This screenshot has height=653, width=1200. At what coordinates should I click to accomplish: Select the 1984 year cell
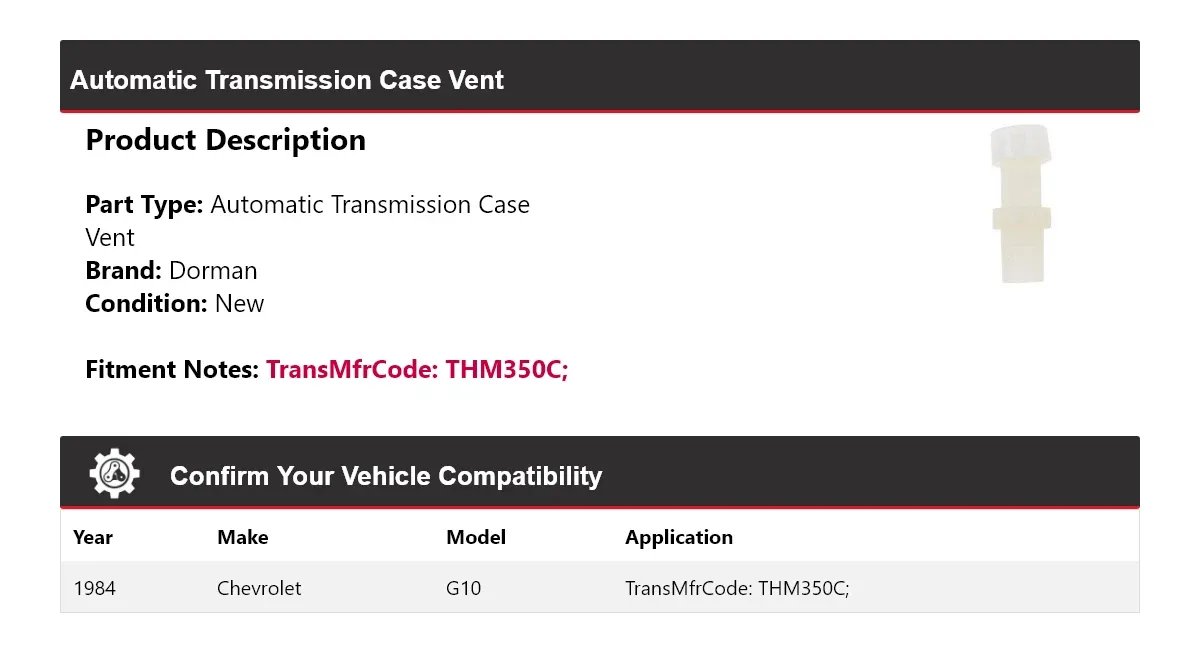pyautogui.click(x=95, y=588)
